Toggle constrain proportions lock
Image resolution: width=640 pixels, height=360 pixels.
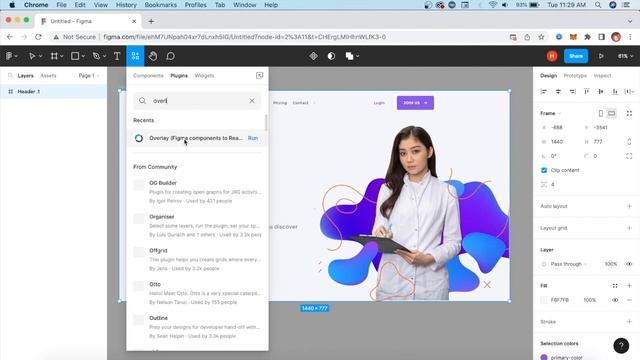click(x=629, y=142)
